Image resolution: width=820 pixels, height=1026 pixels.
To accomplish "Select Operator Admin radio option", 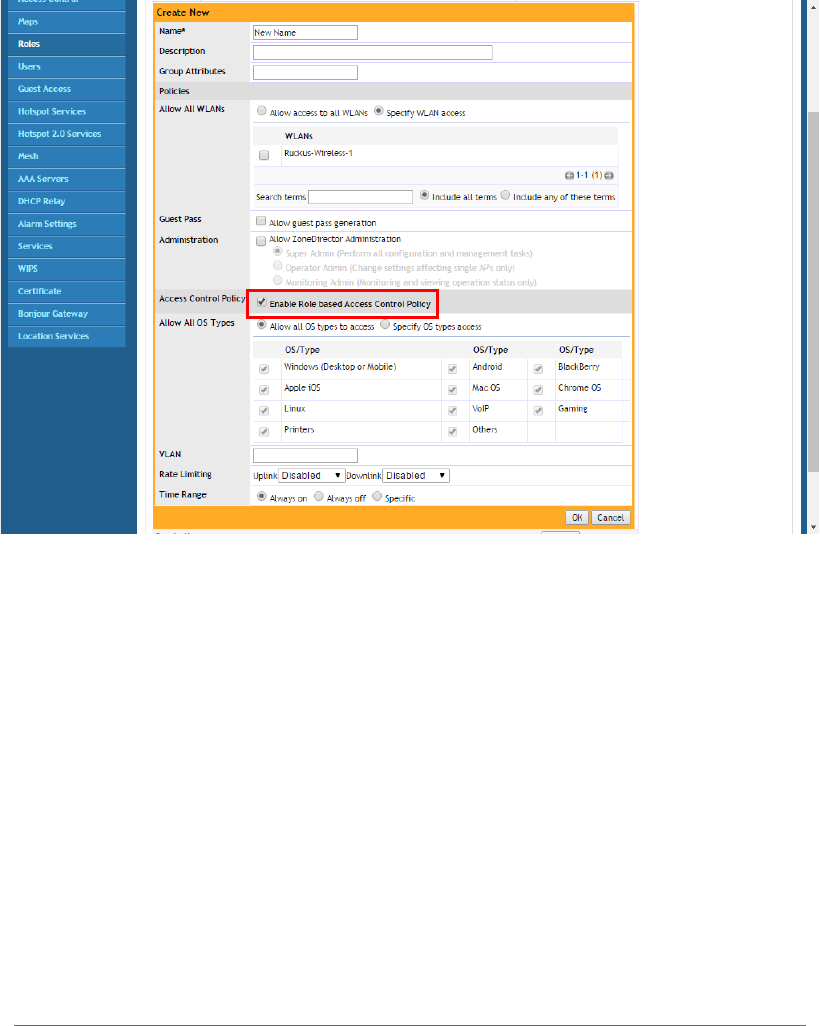I will [277, 266].
